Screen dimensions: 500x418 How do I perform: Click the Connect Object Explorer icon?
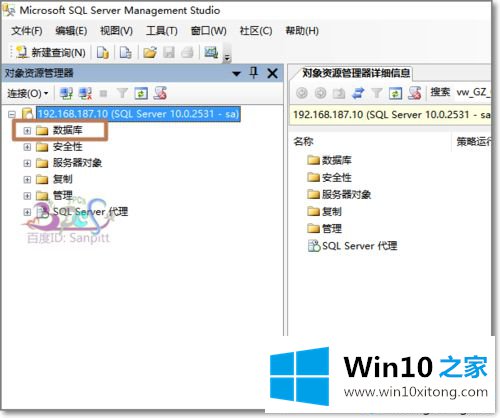66,94
